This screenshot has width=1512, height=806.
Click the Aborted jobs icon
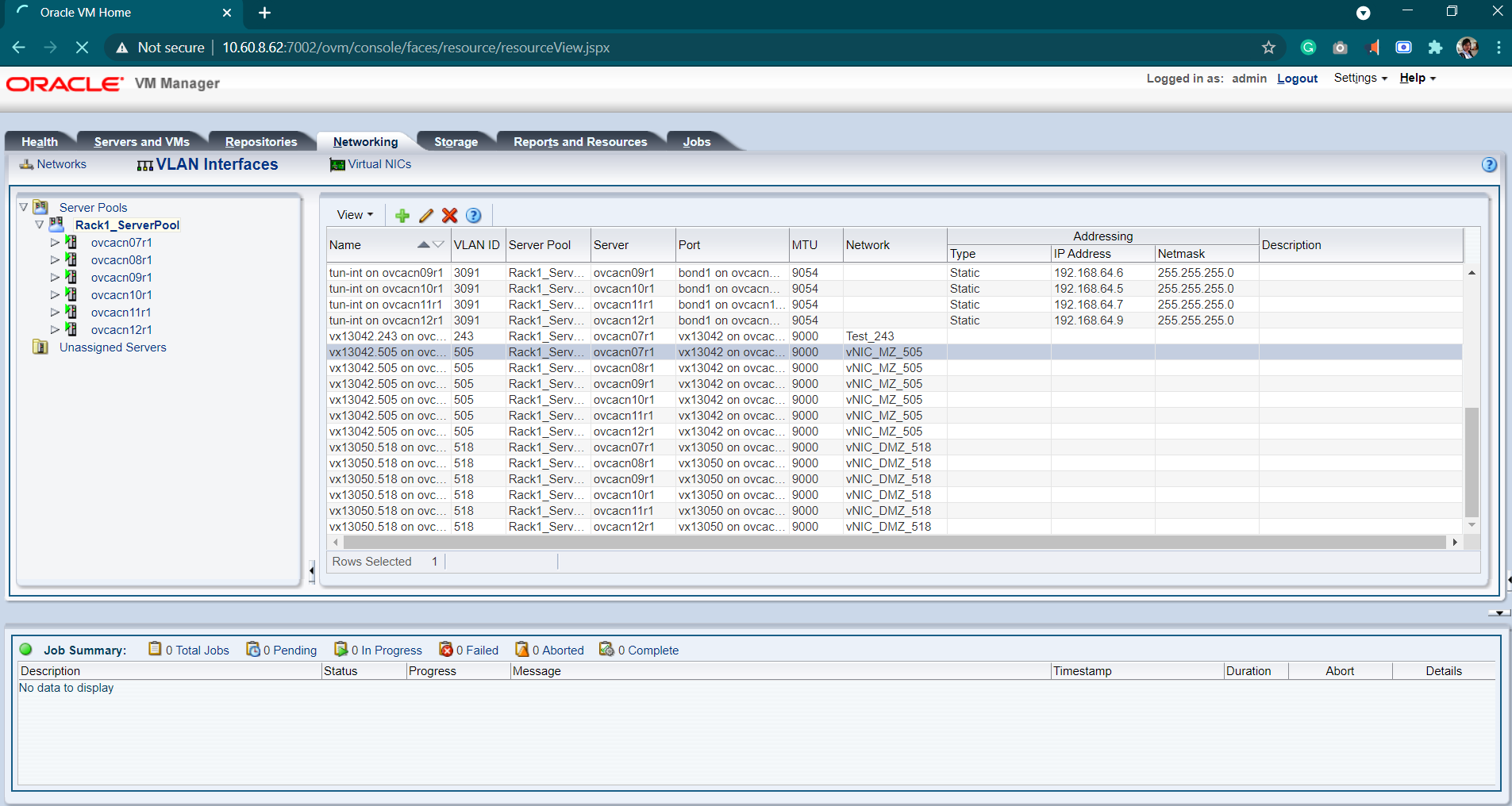click(522, 649)
